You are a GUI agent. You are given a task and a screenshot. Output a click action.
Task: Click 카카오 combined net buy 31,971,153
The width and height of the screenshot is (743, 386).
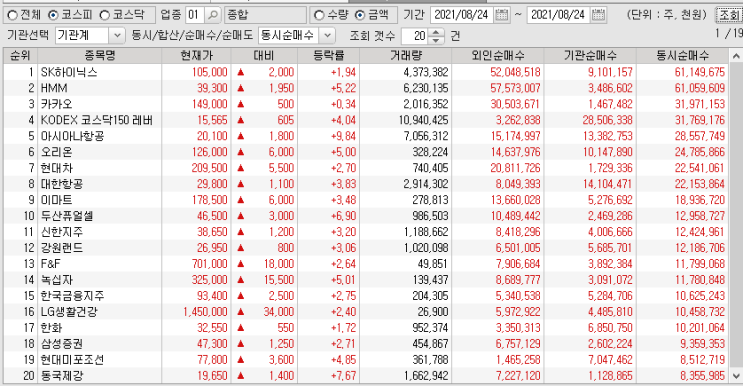pyautogui.click(x=700, y=104)
